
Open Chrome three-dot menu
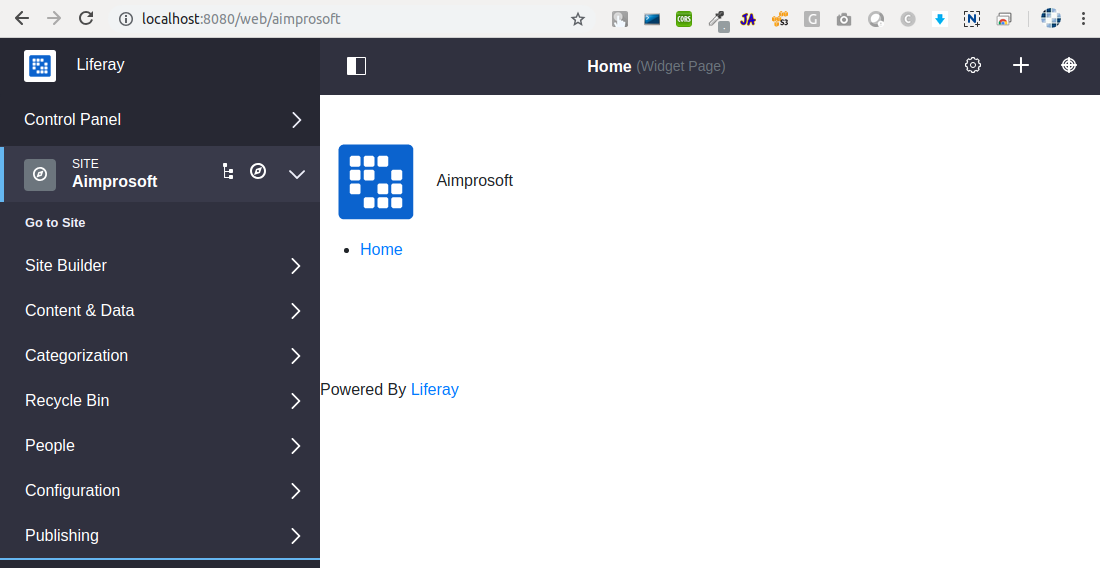pos(1084,19)
